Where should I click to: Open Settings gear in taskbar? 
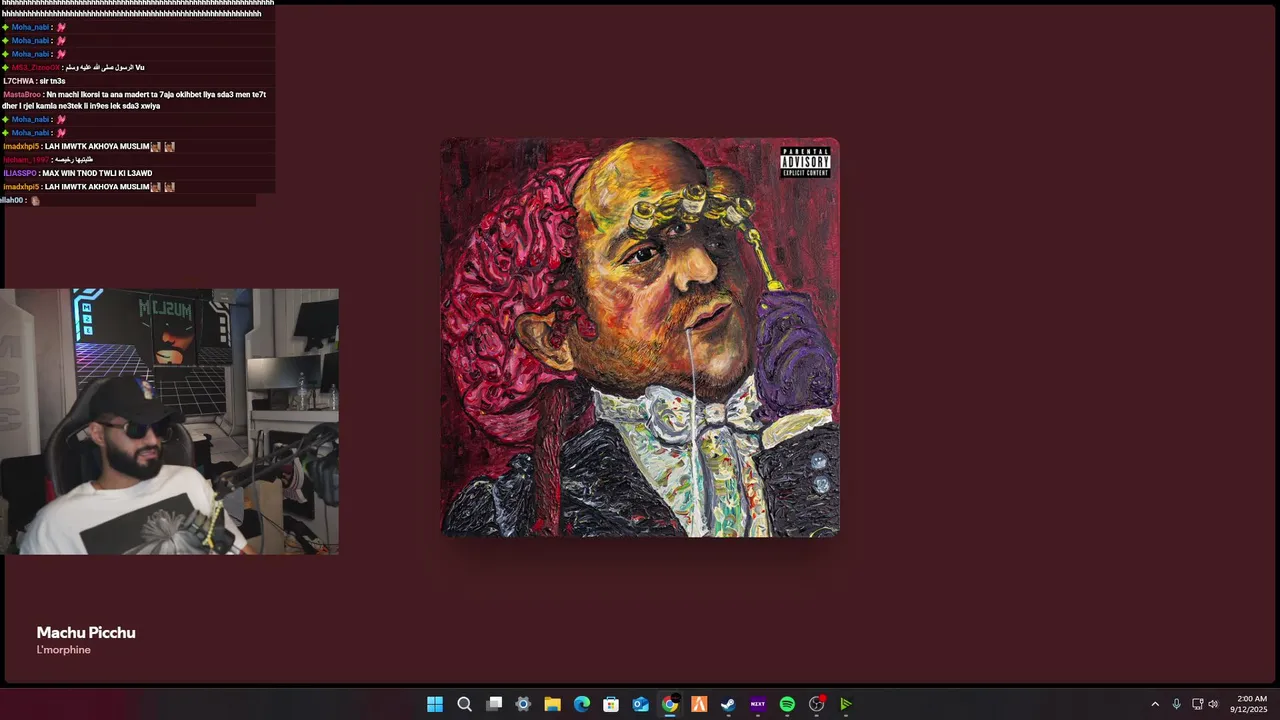[523, 704]
